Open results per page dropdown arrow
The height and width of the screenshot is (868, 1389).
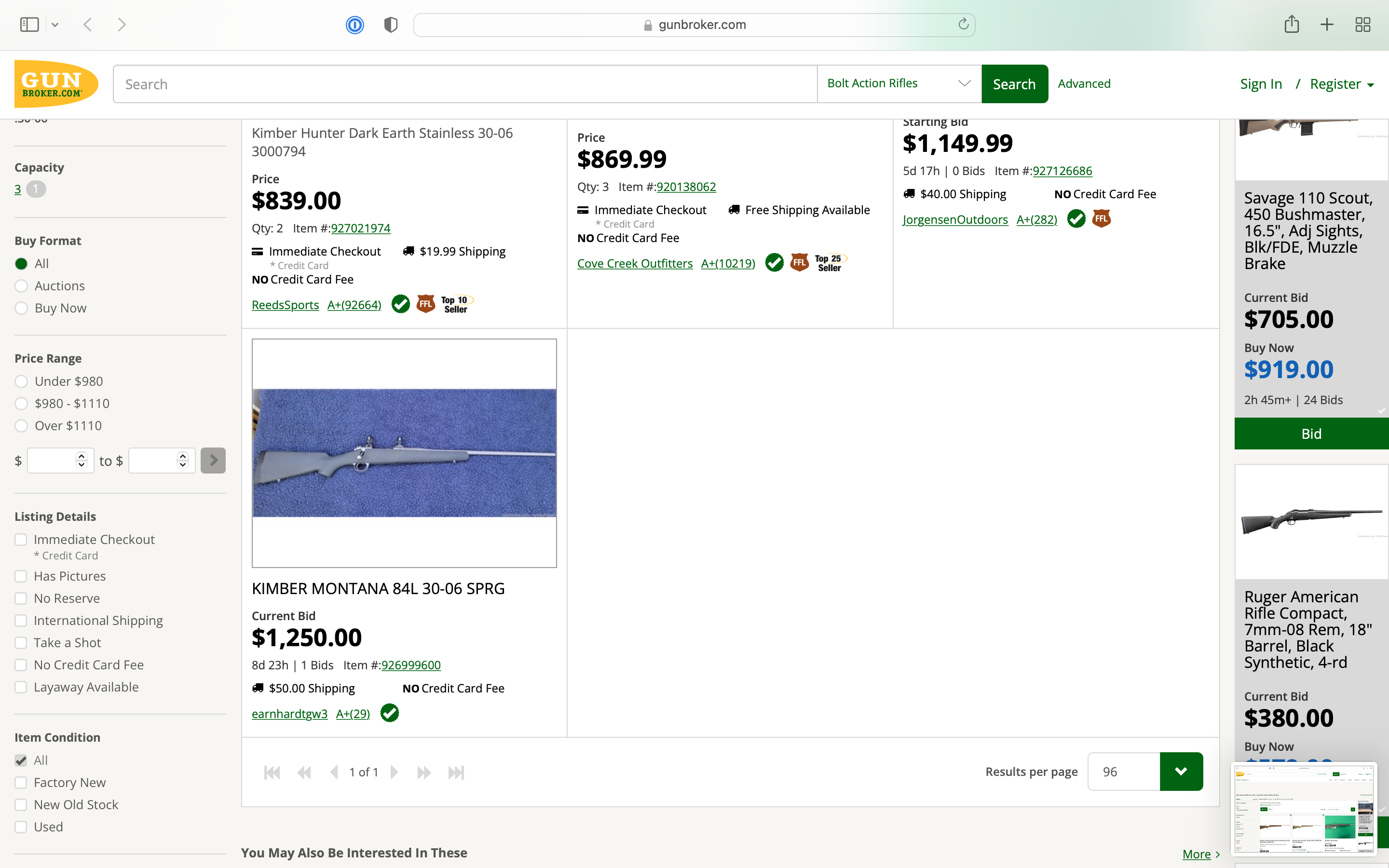[x=1181, y=772]
